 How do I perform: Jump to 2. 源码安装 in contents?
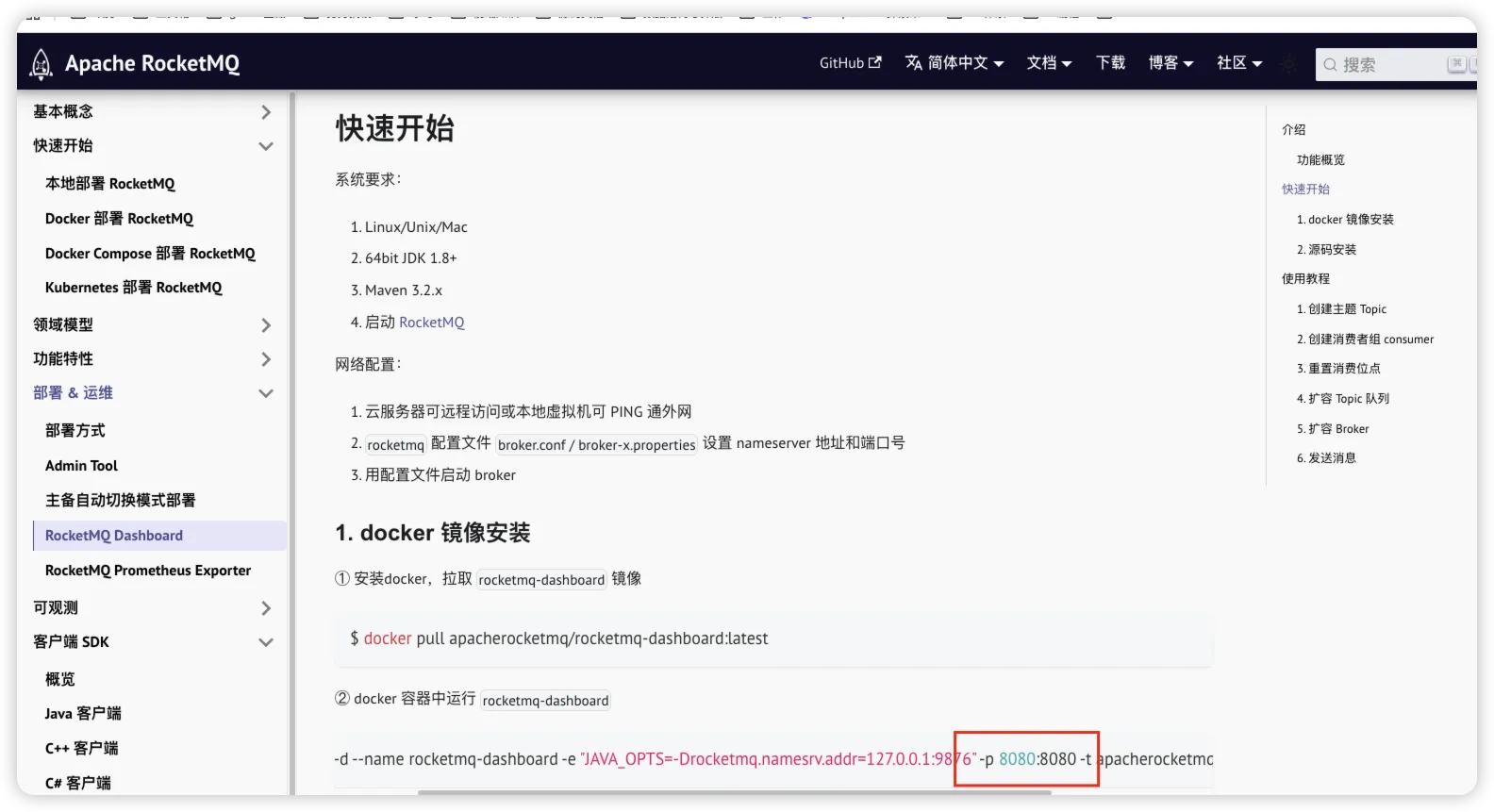[1326, 250]
